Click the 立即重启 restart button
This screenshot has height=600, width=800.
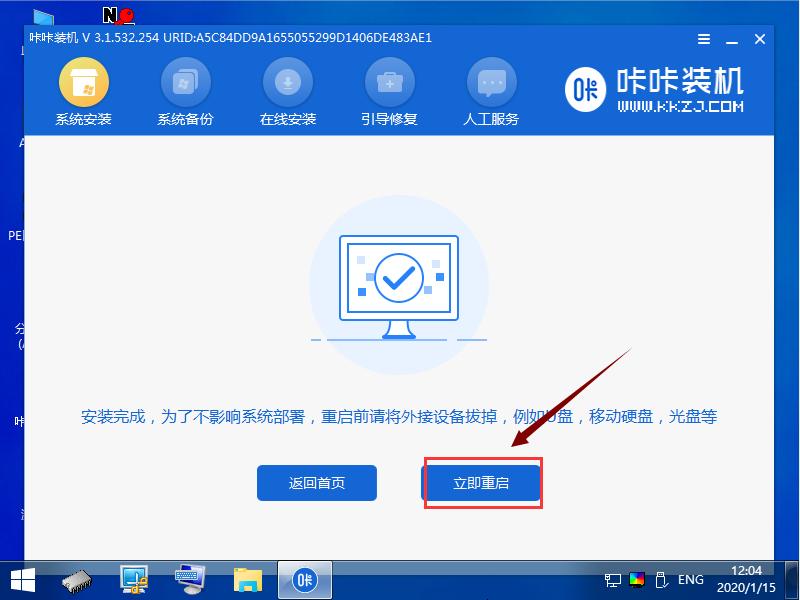pyautogui.click(x=481, y=483)
